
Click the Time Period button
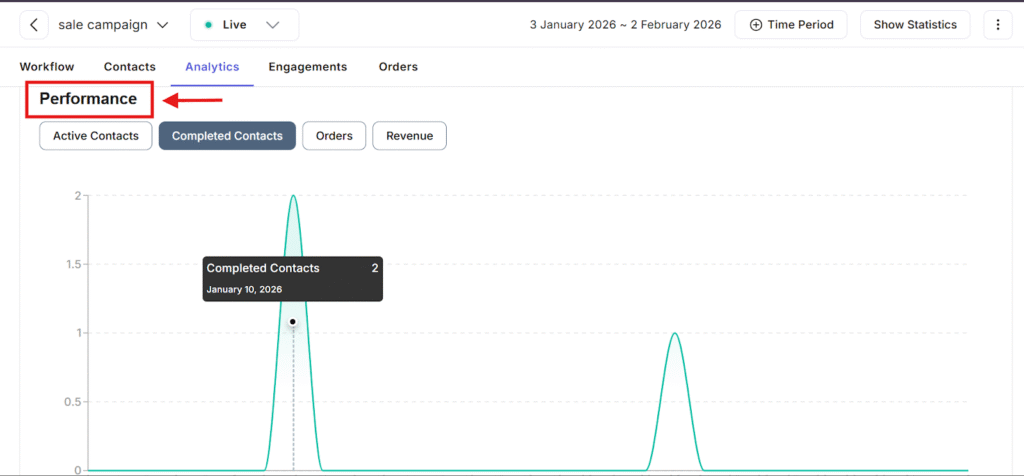(x=791, y=25)
